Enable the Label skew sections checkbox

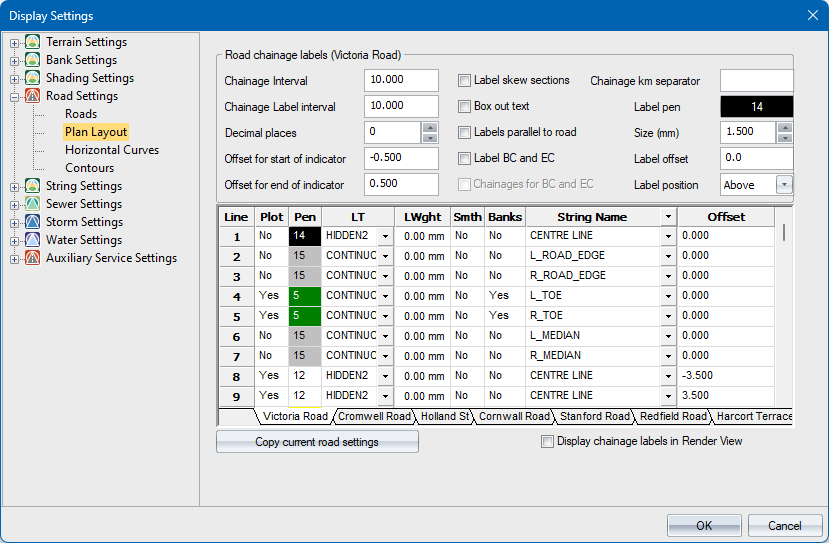(x=464, y=80)
